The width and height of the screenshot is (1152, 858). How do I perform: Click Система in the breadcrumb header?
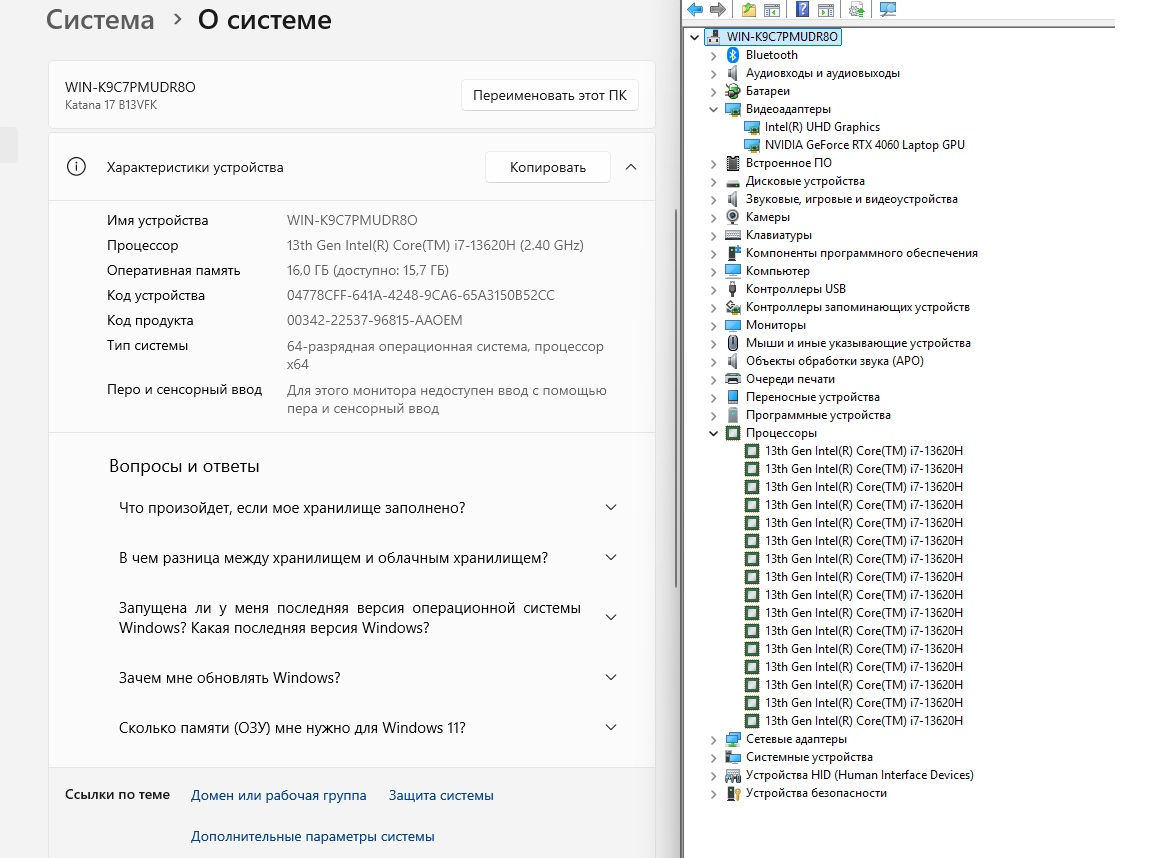(101, 20)
